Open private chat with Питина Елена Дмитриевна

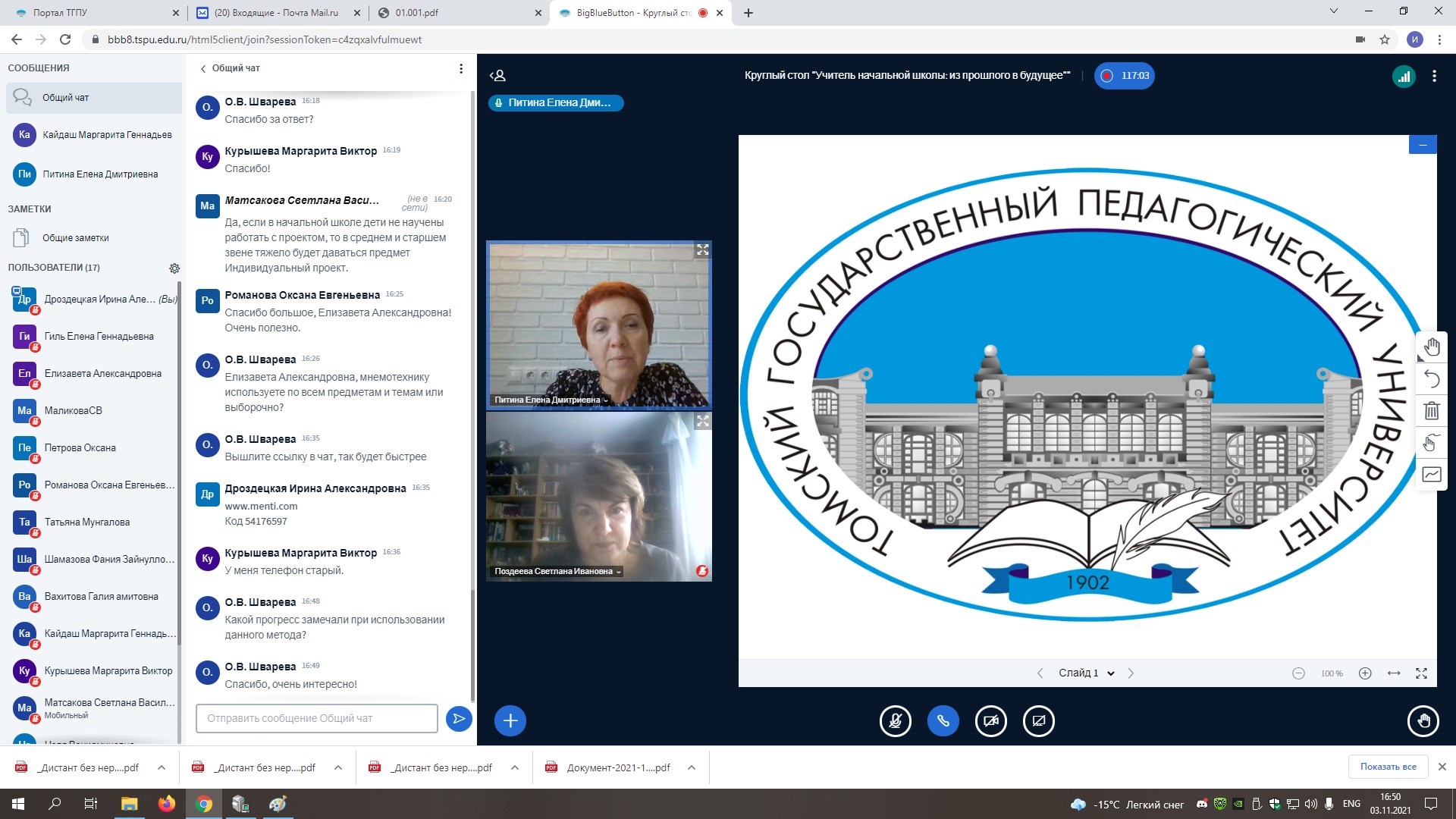click(x=94, y=174)
